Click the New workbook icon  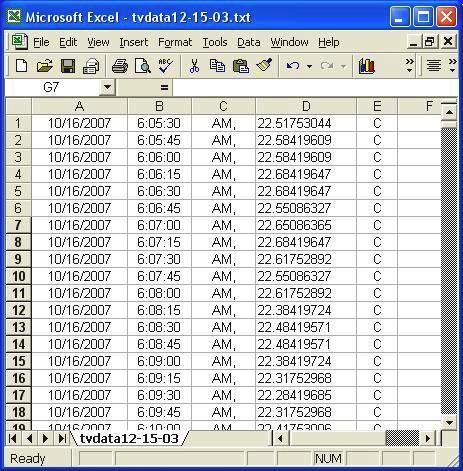[21, 66]
